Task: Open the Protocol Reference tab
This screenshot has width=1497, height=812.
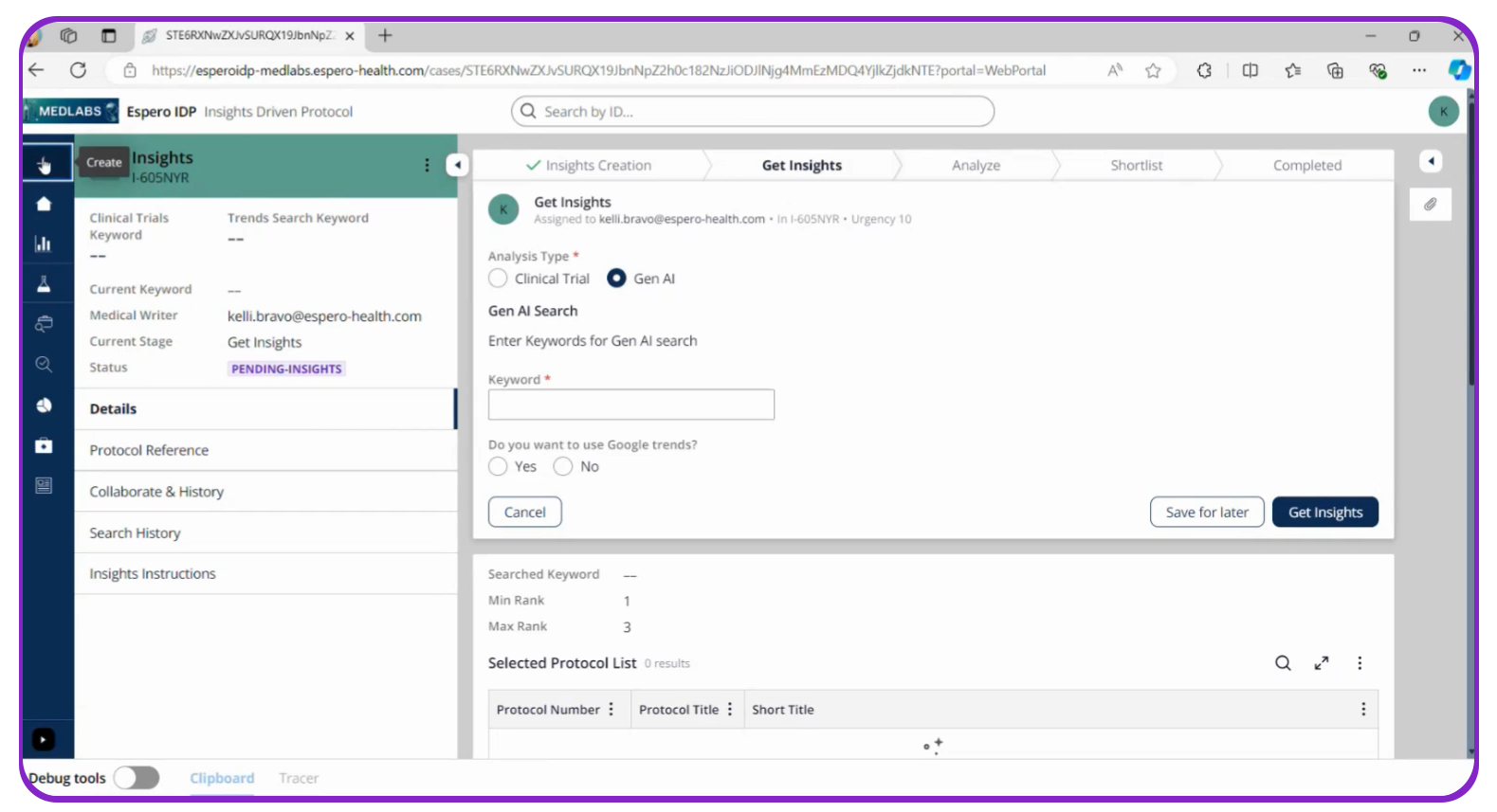Action: point(149,450)
